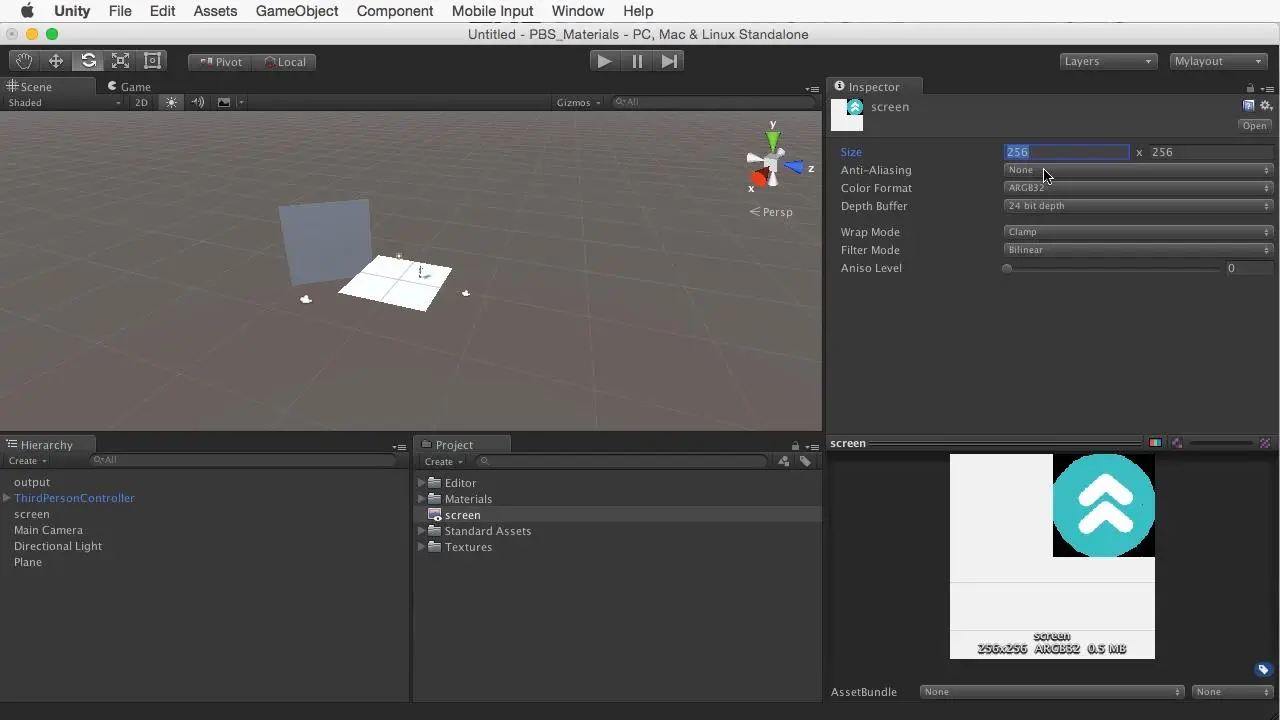
Task: Select the Move tool
Action: pyautogui.click(x=56, y=61)
